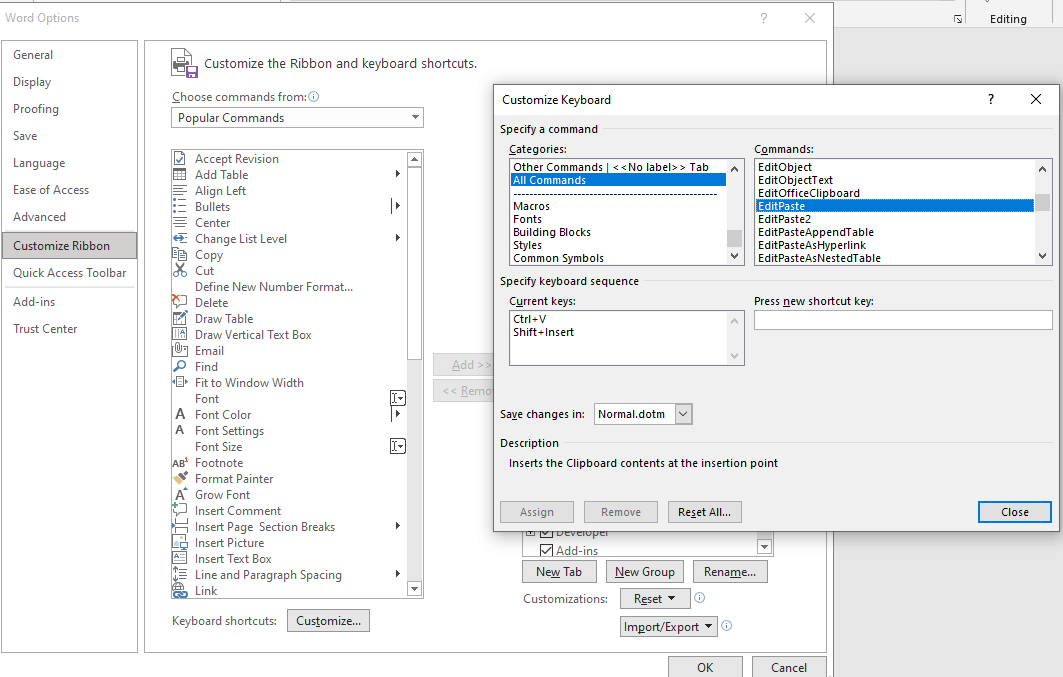Click the Categories list scrollbar thumb
The width and height of the screenshot is (1063, 677).
coord(734,239)
